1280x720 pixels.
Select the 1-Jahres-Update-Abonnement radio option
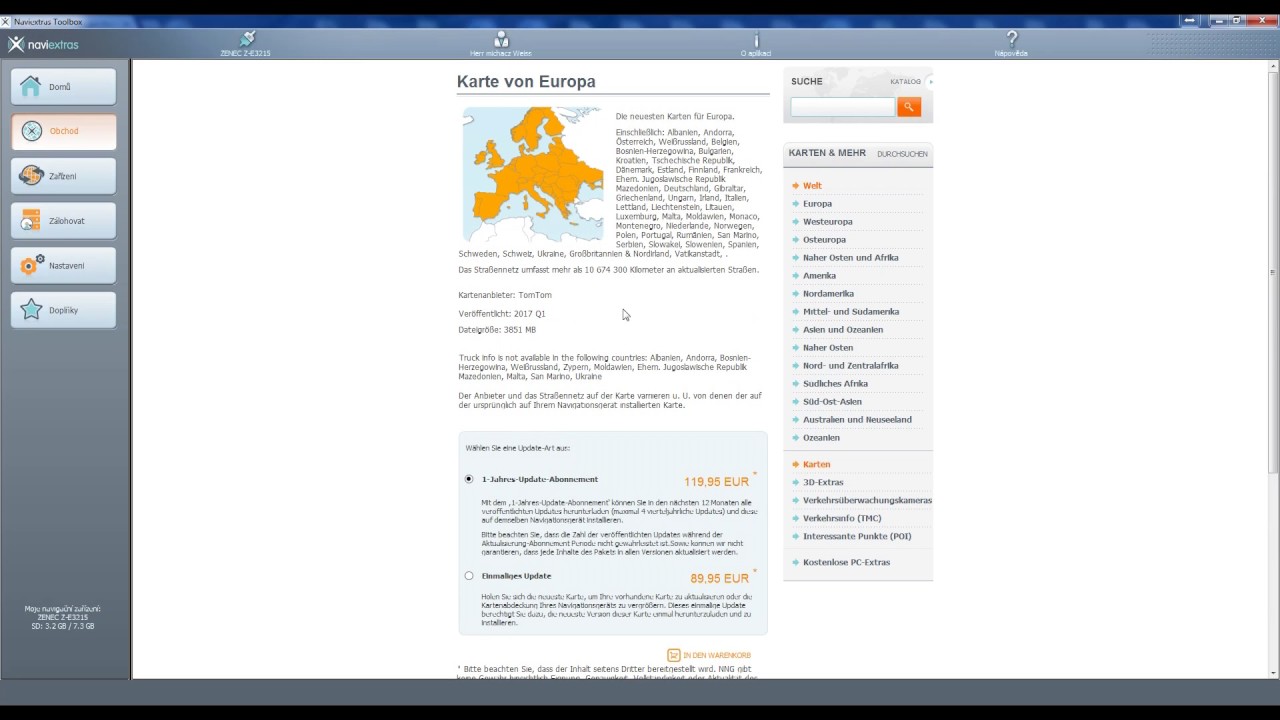point(469,479)
